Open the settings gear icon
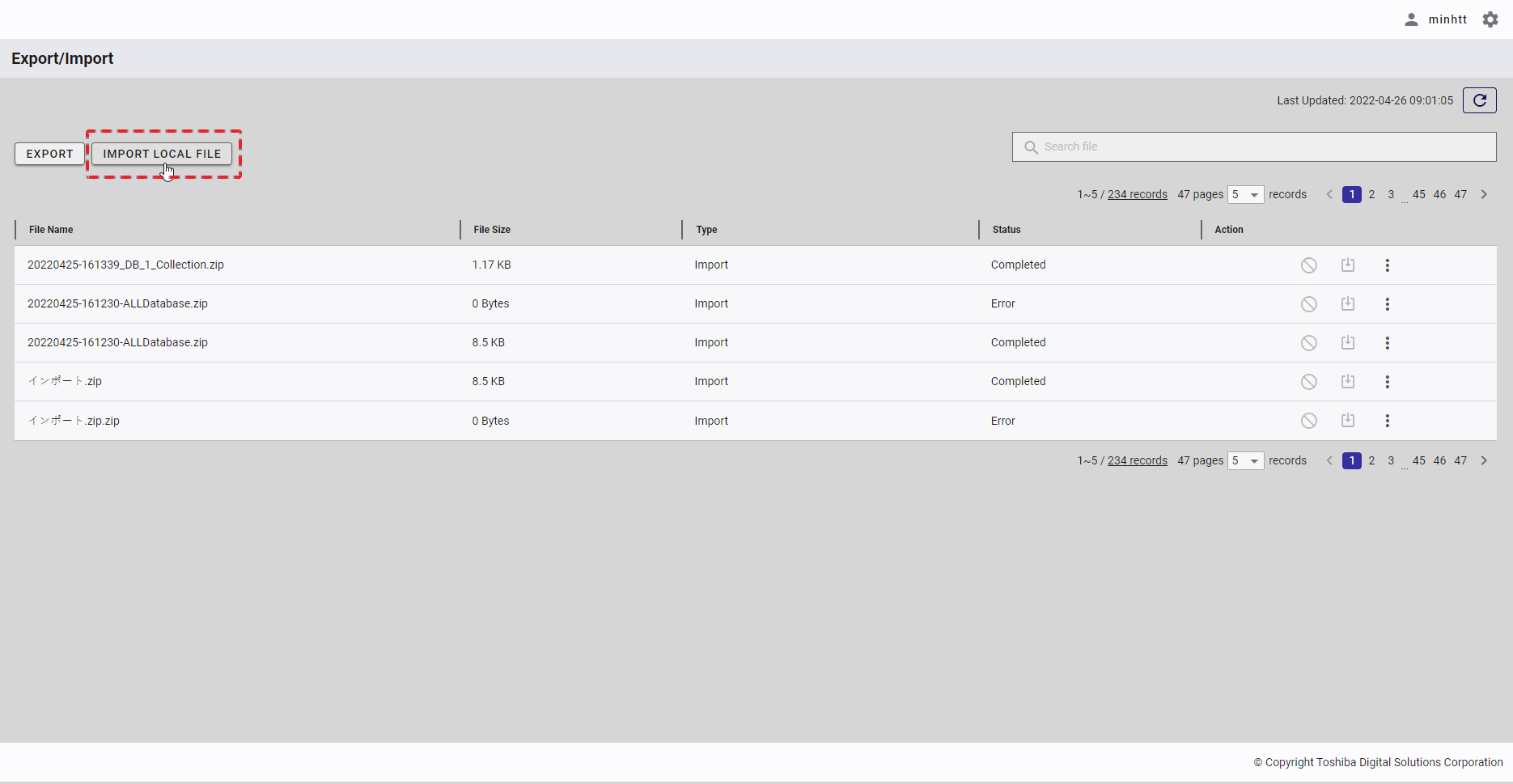Screen dimensions: 1513x784 coord(1490,19)
